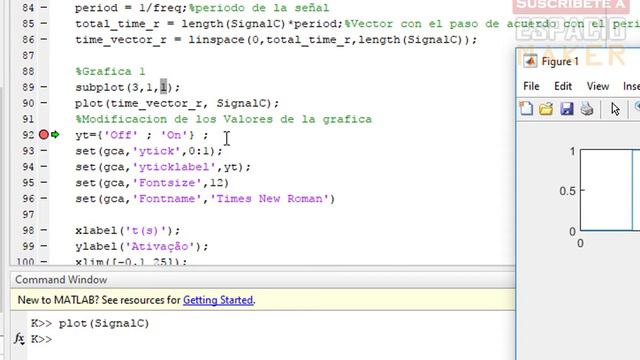
Task: Click the 'Fontsize' string on line 95
Action: click(167, 183)
